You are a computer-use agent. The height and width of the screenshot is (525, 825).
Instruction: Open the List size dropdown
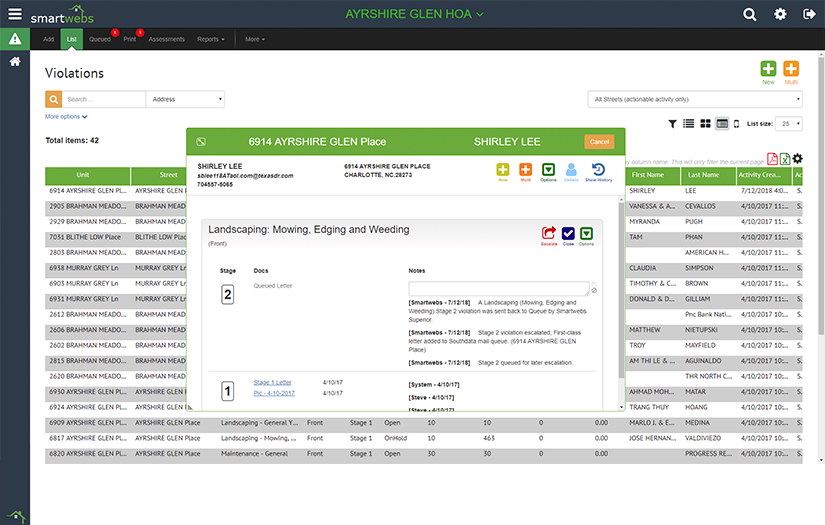point(788,124)
